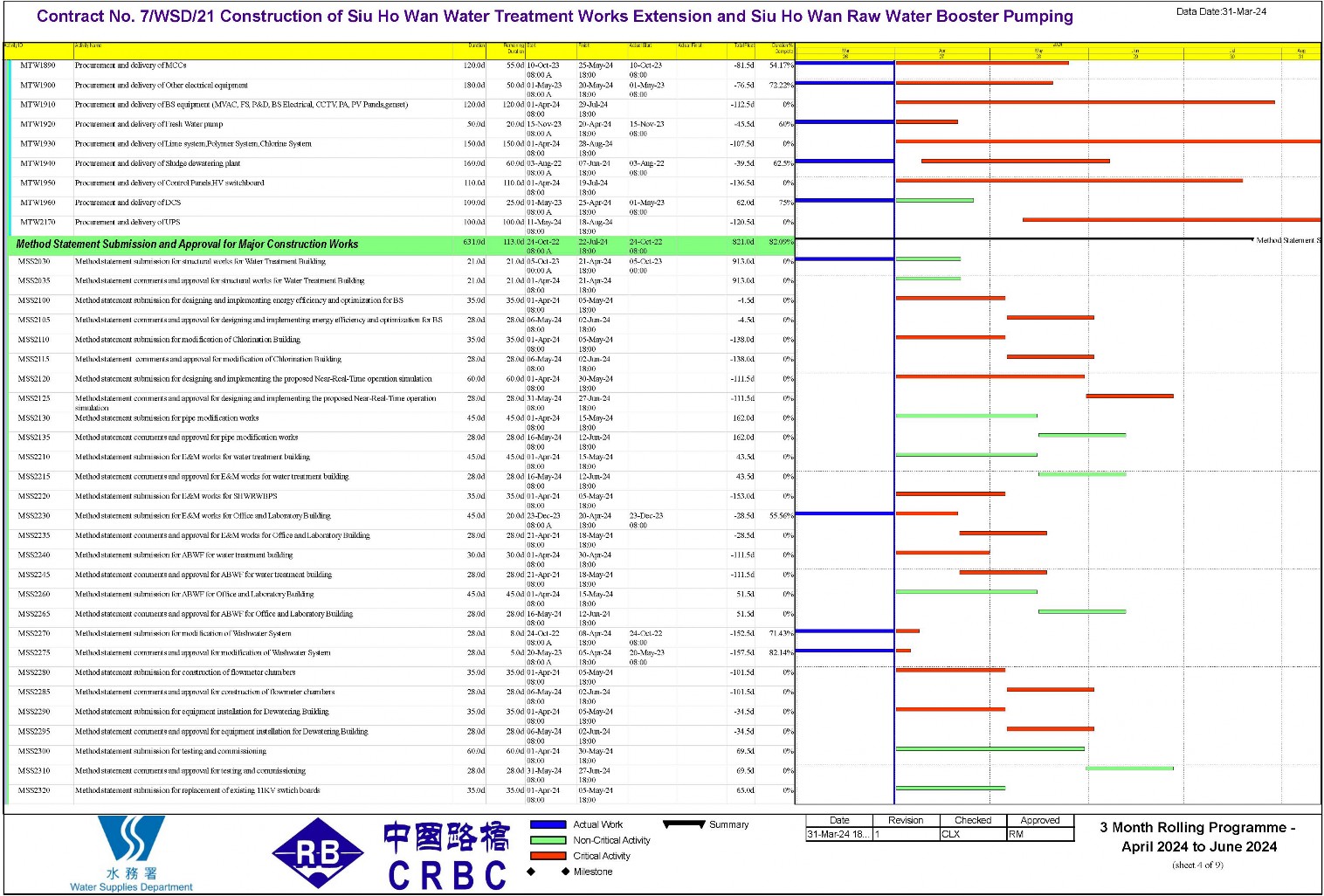The height and width of the screenshot is (896, 1324).
Task: Click the Approved header in the revision table
Action: tap(1040, 820)
